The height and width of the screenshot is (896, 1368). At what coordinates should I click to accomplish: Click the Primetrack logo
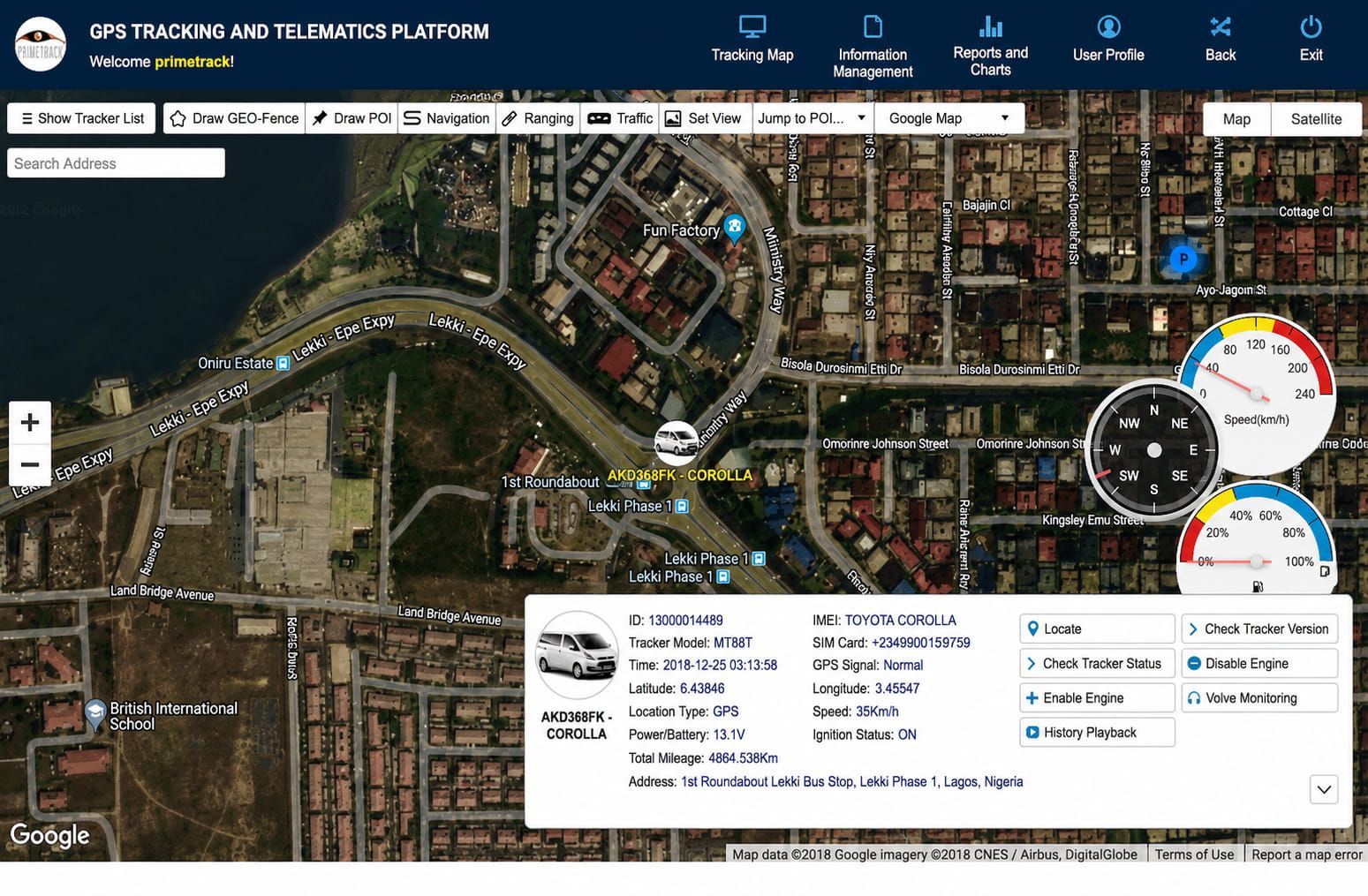pyautogui.click(x=41, y=44)
